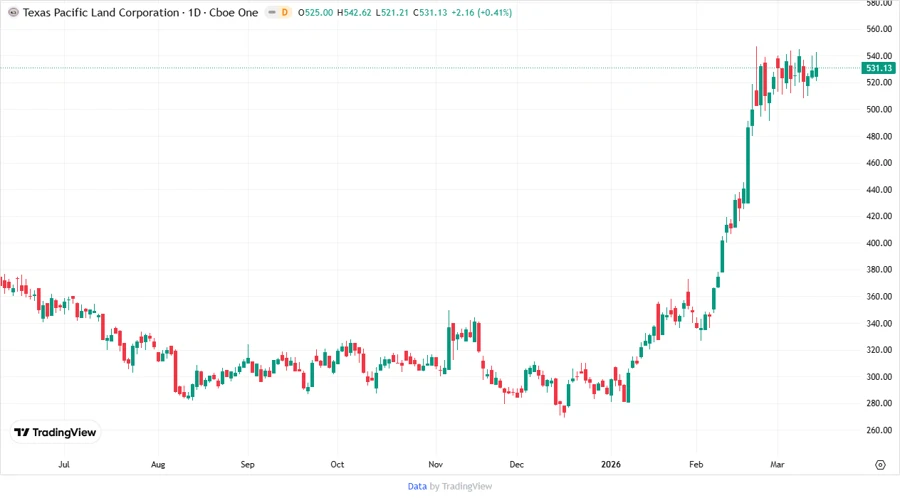Click the Nov label on time axis
Screen dimensions: 900x498
tap(436, 464)
